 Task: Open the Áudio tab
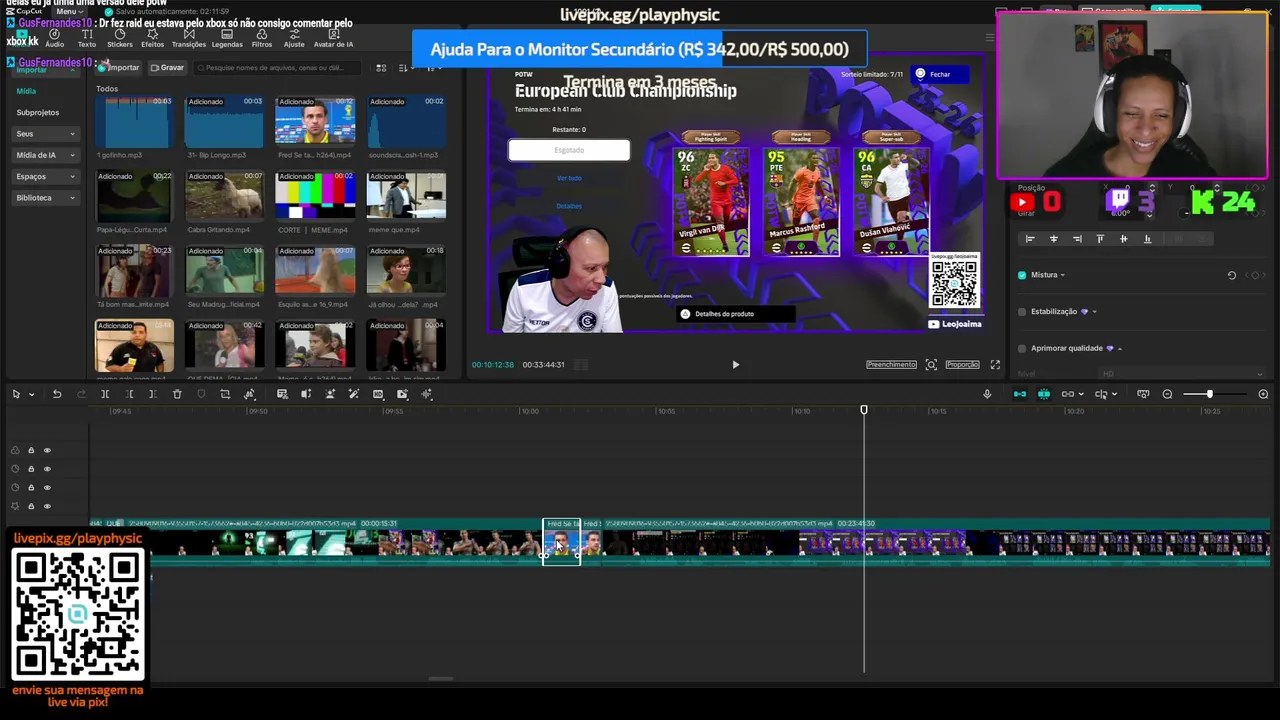coord(54,39)
